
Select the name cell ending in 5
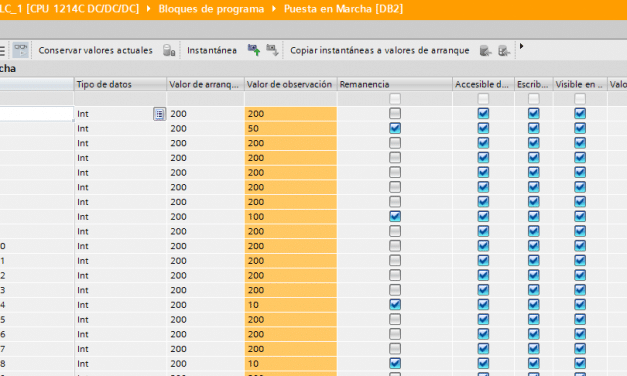(x=36, y=320)
